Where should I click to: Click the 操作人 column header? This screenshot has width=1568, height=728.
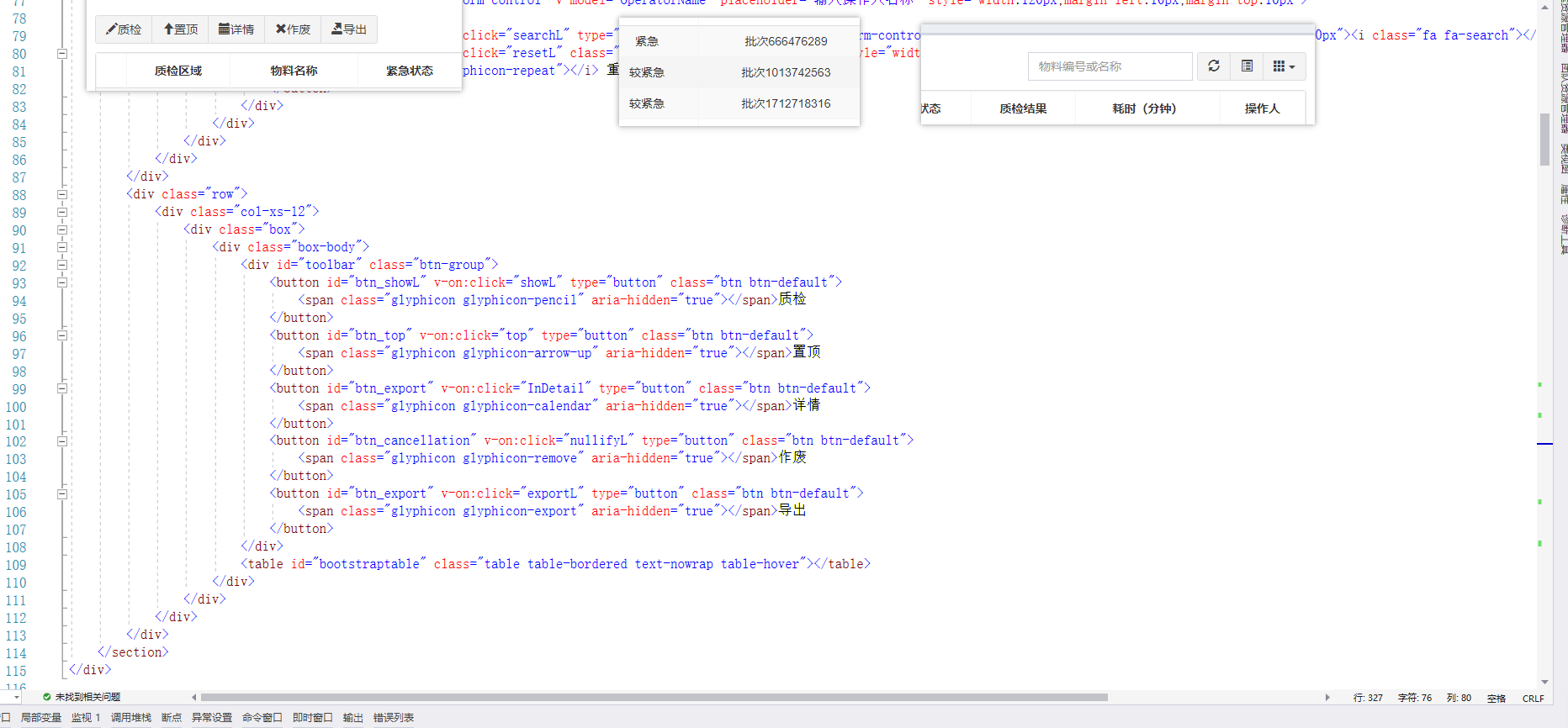point(1263,108)
